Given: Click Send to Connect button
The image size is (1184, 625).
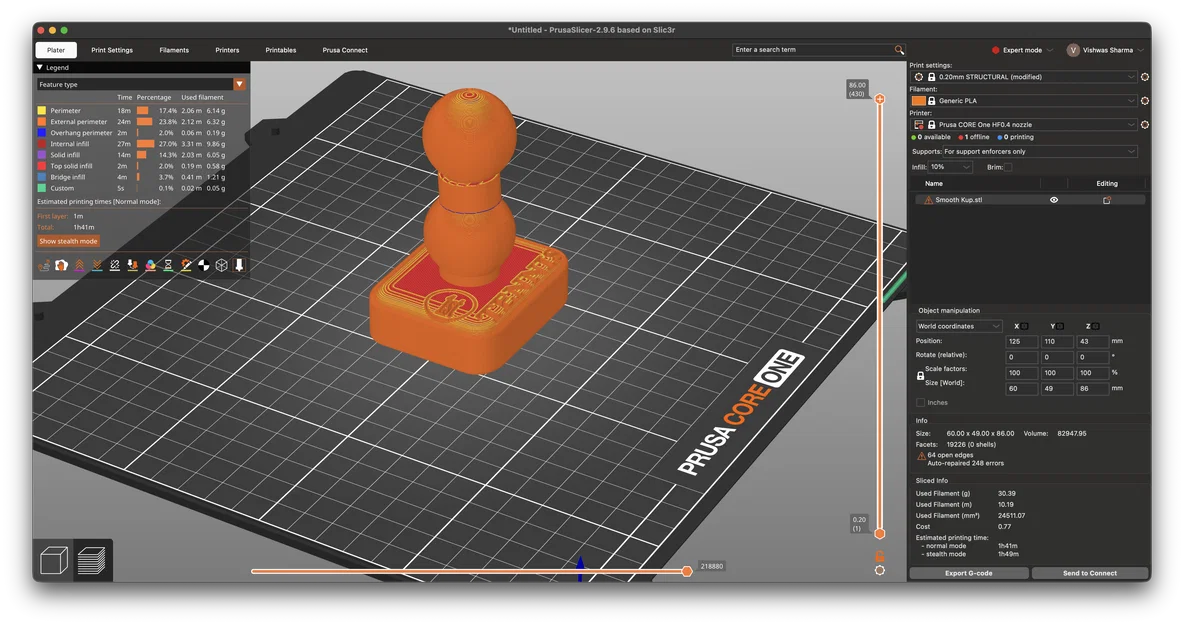Looking at the screenshot, I should [1090, 573].
